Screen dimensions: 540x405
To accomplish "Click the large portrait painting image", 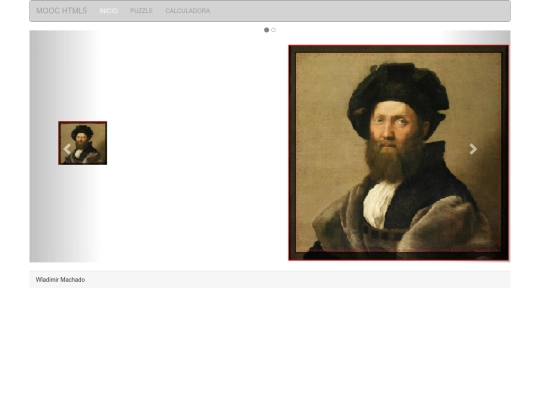I will tap(399, 153).
